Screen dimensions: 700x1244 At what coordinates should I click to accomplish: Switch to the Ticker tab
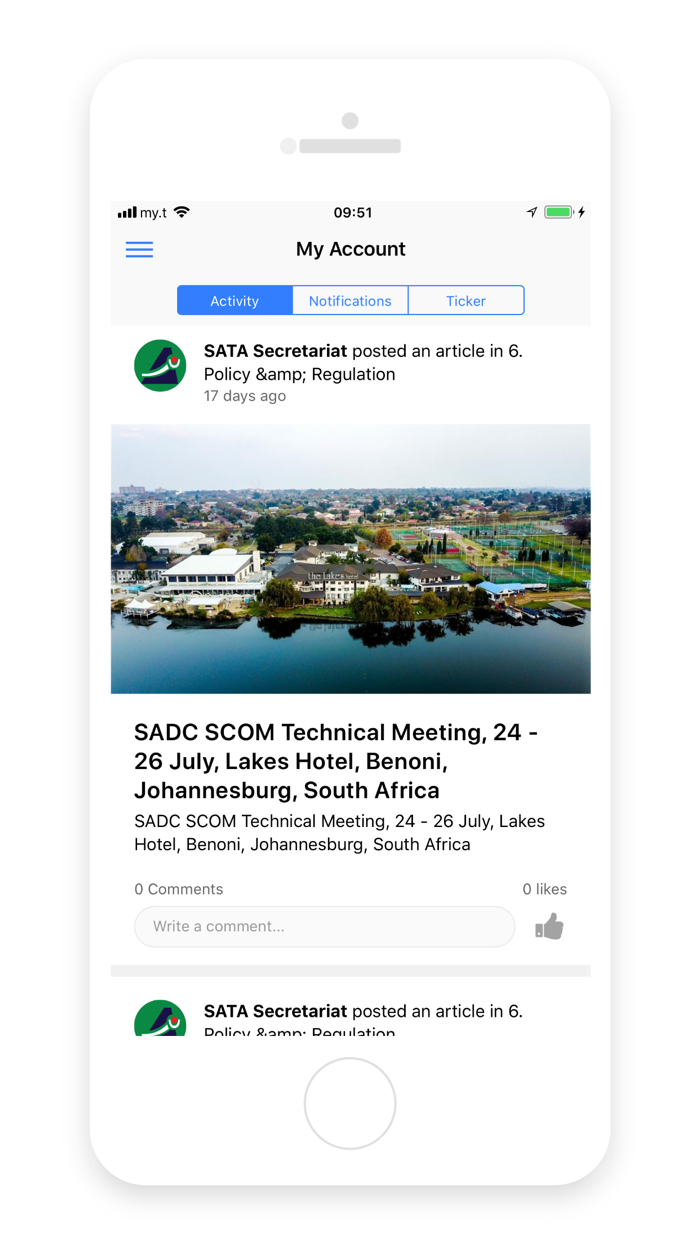click(466, 301)
